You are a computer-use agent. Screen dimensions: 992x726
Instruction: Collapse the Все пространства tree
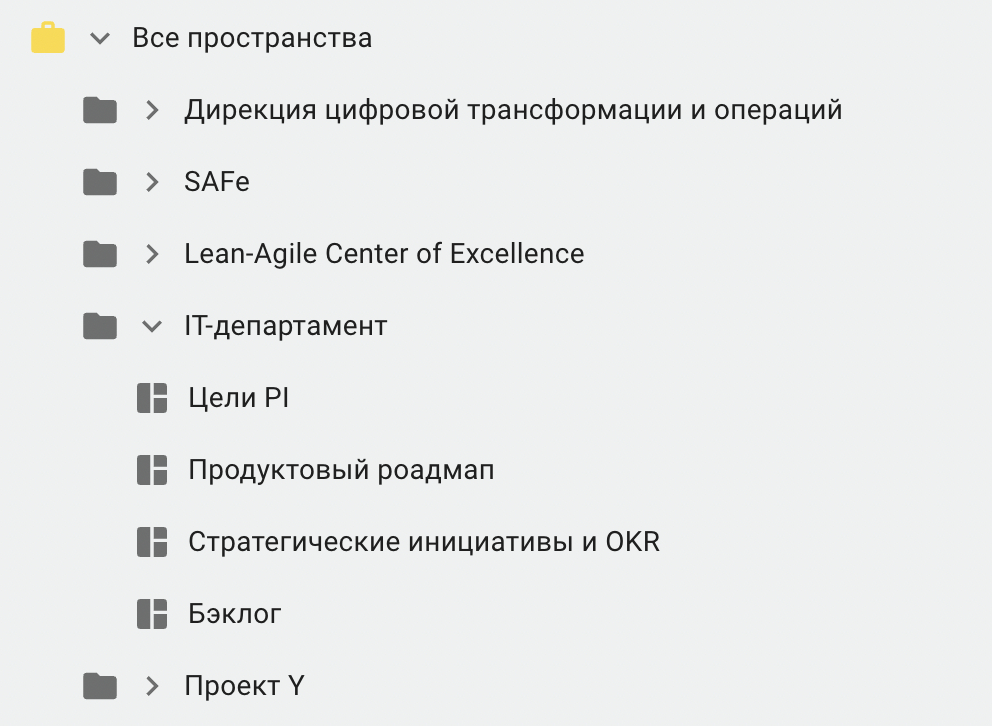pyautogui.click(x=99, y=39)
